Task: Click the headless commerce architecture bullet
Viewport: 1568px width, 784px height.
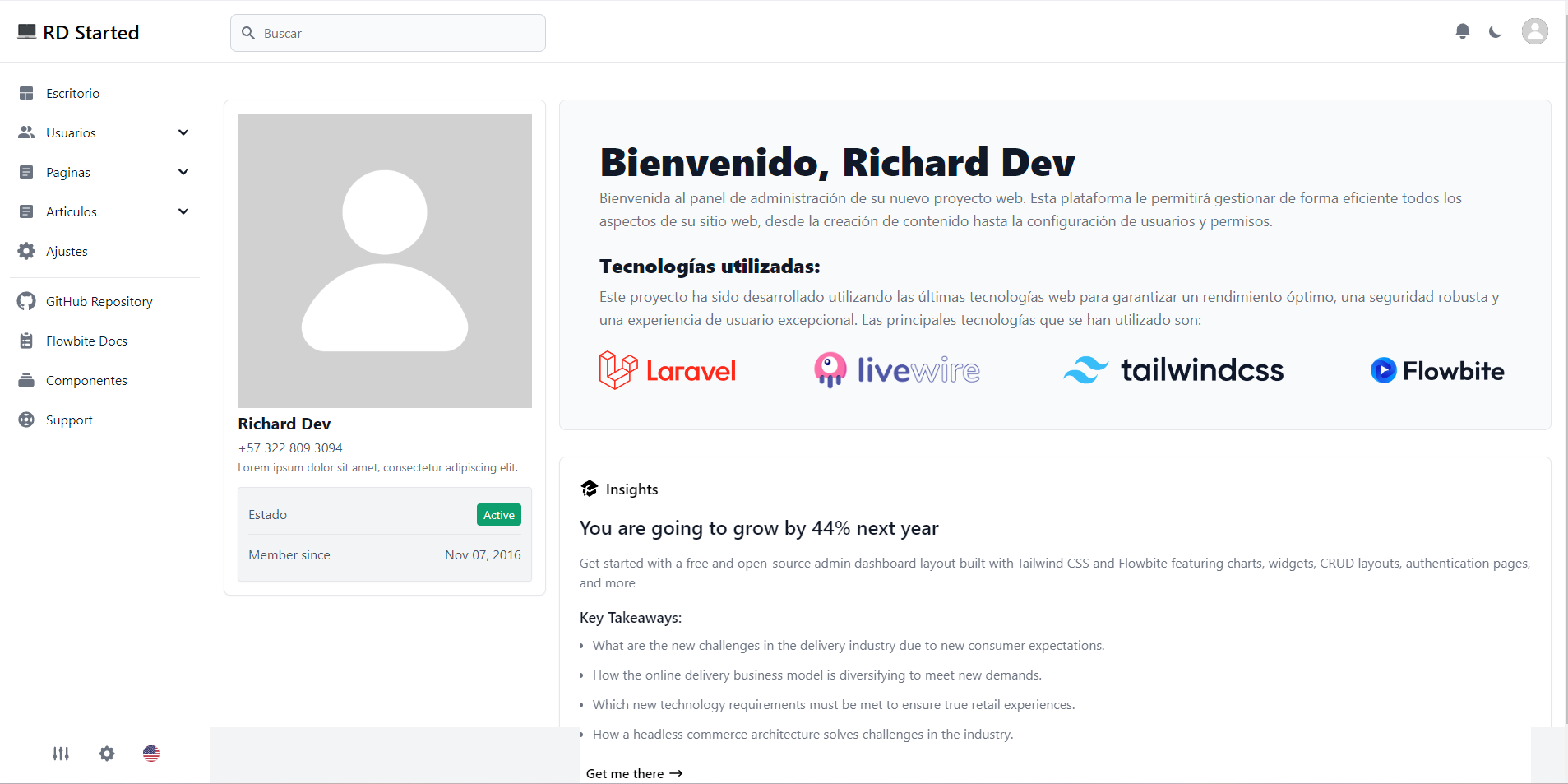Action: 803,734
